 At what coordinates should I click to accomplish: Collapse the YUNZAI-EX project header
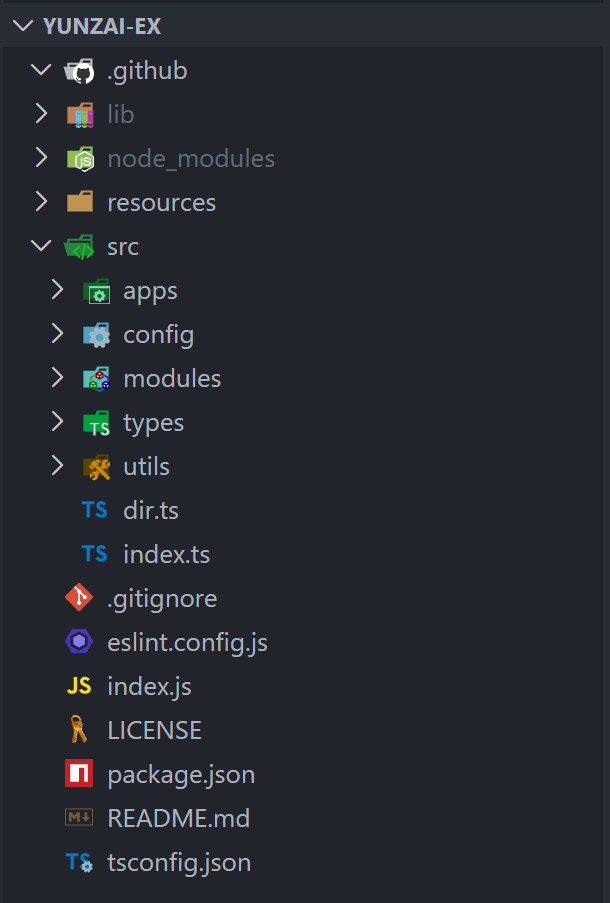[x=22, y=26]
